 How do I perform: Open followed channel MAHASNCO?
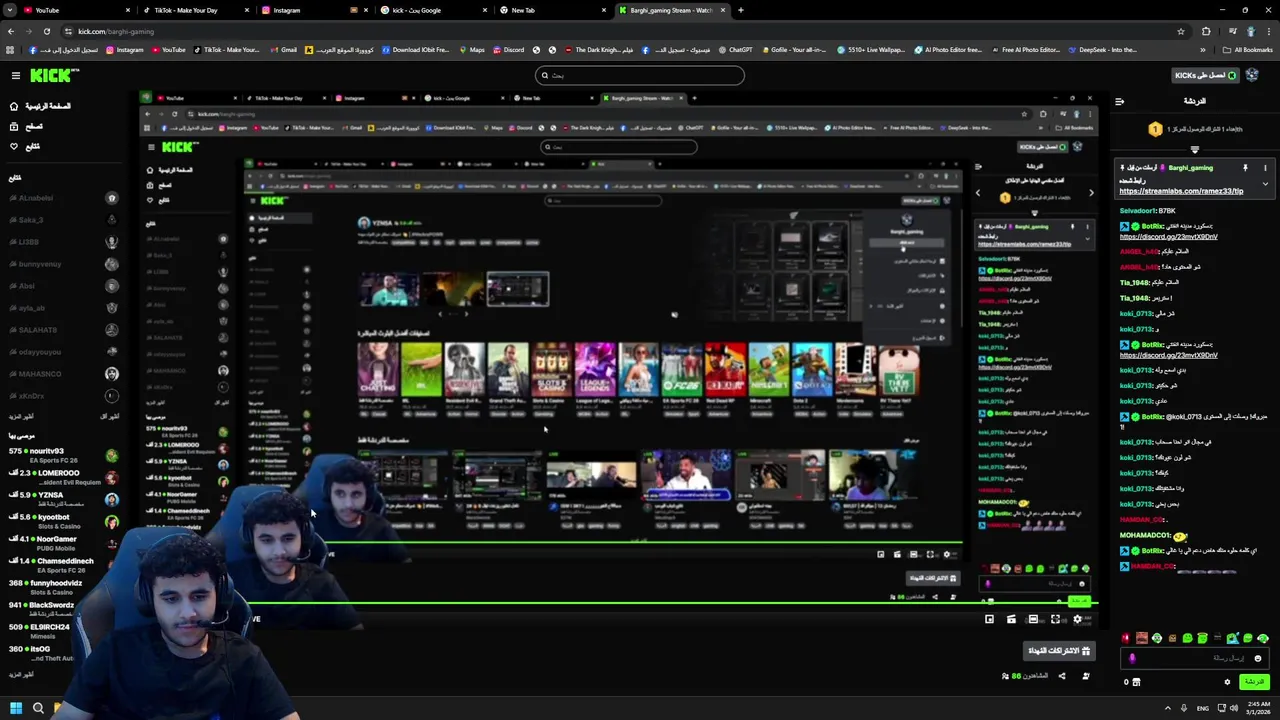pos(62,374)
